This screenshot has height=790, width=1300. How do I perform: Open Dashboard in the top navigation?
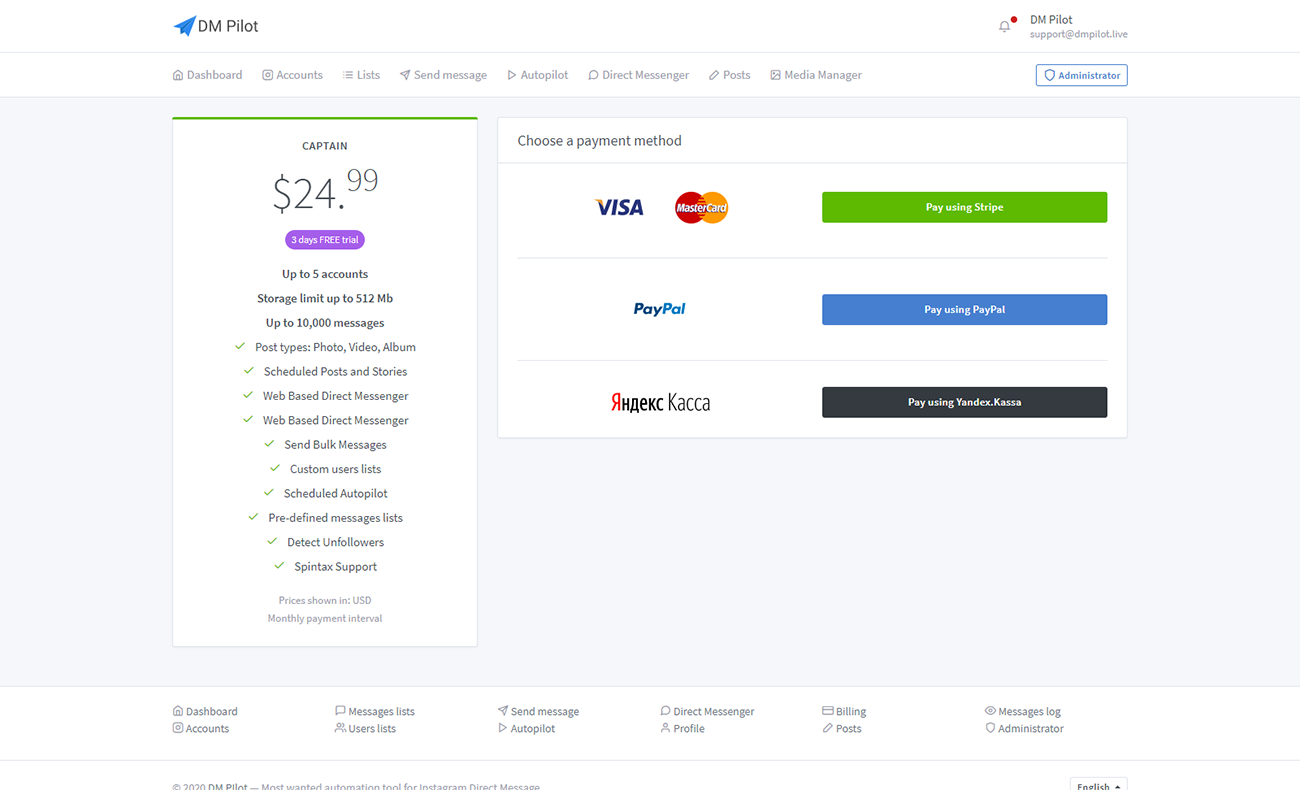(x=207, y=75)
